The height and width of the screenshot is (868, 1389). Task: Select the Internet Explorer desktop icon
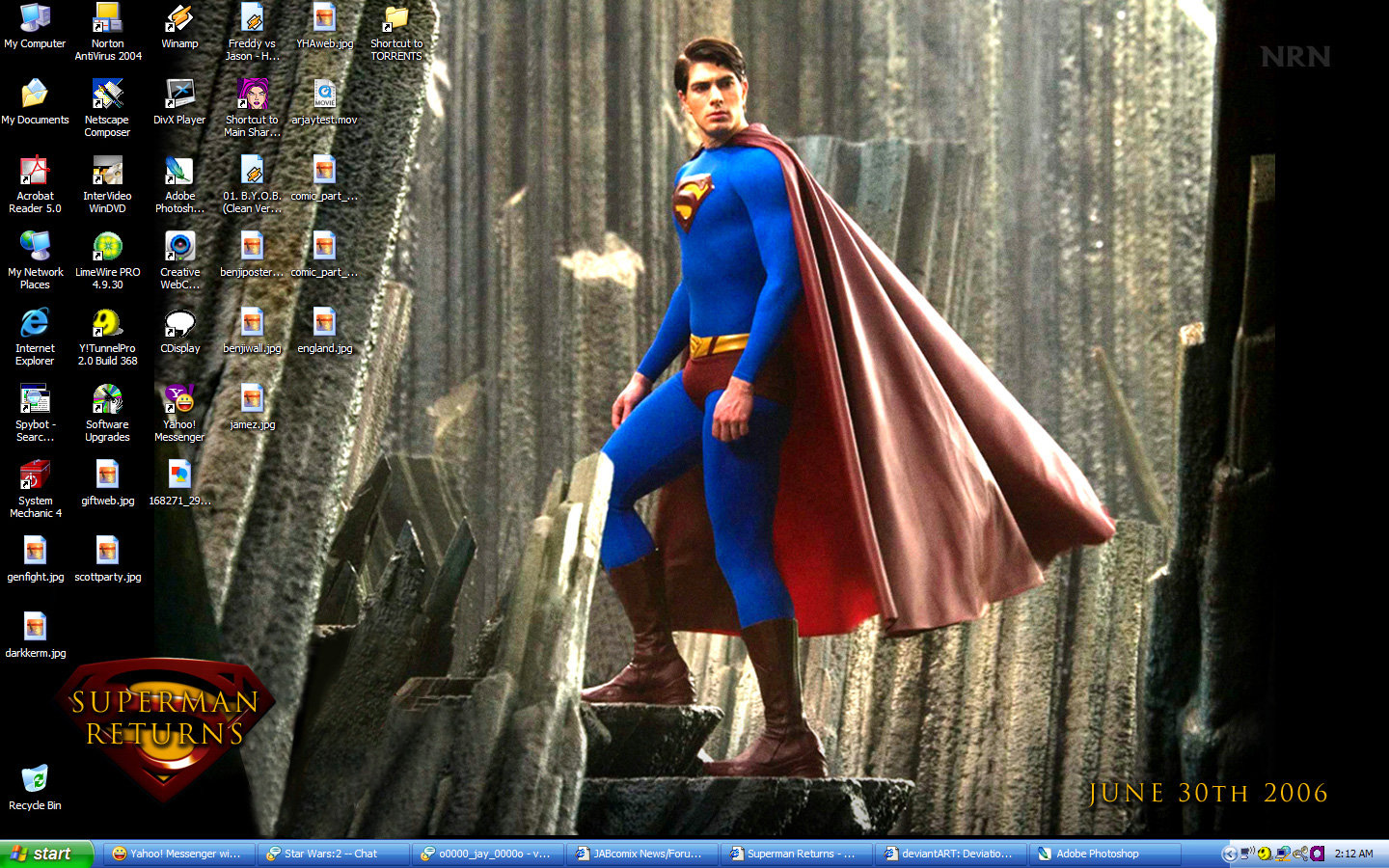tap(35, 324)
